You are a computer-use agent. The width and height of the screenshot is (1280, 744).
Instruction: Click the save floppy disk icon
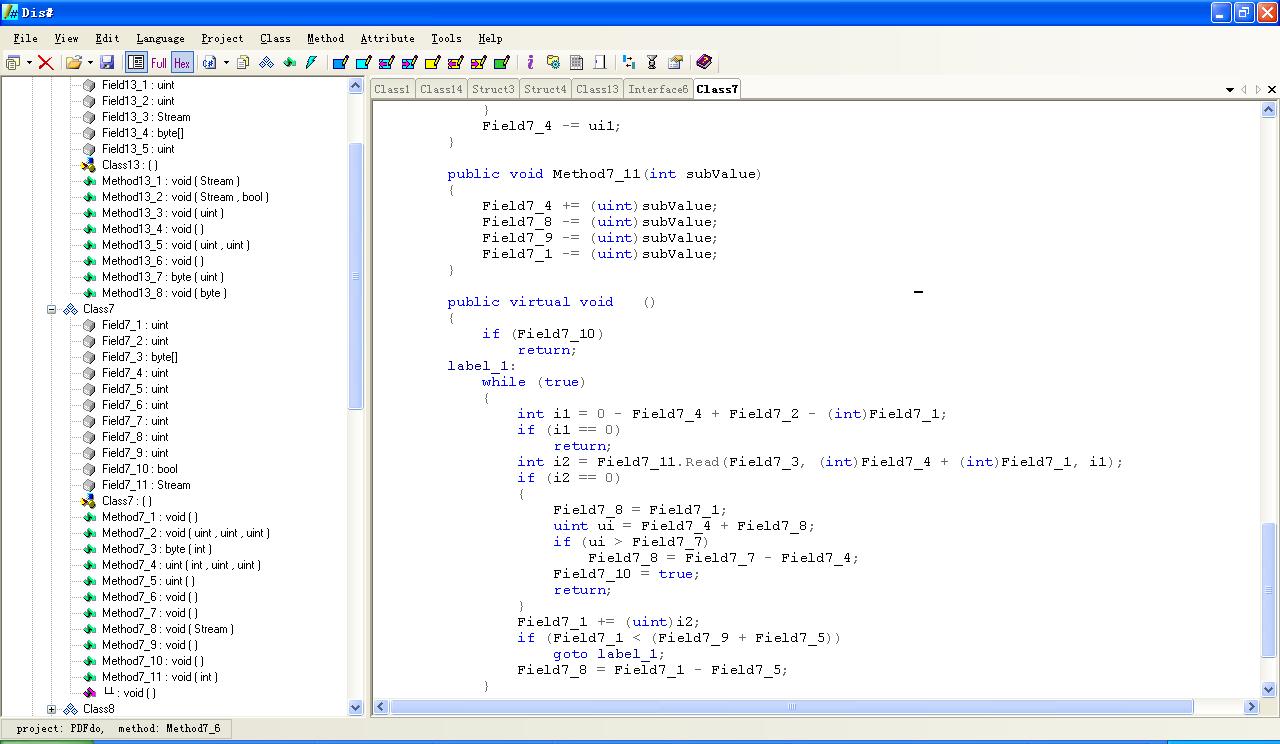[x=107, y=63]
